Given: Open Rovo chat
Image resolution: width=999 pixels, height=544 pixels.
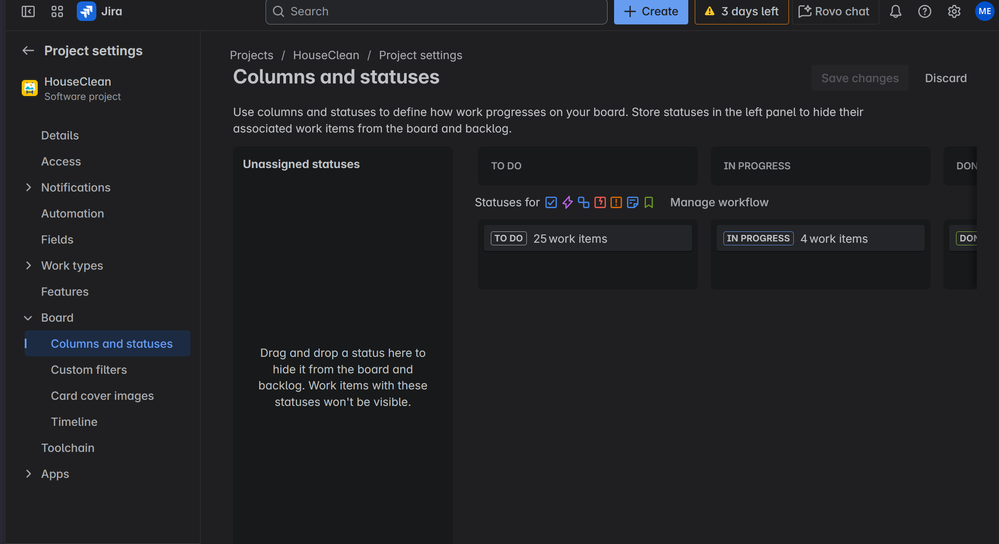Looking at the screenshot, I should point(834,11).
